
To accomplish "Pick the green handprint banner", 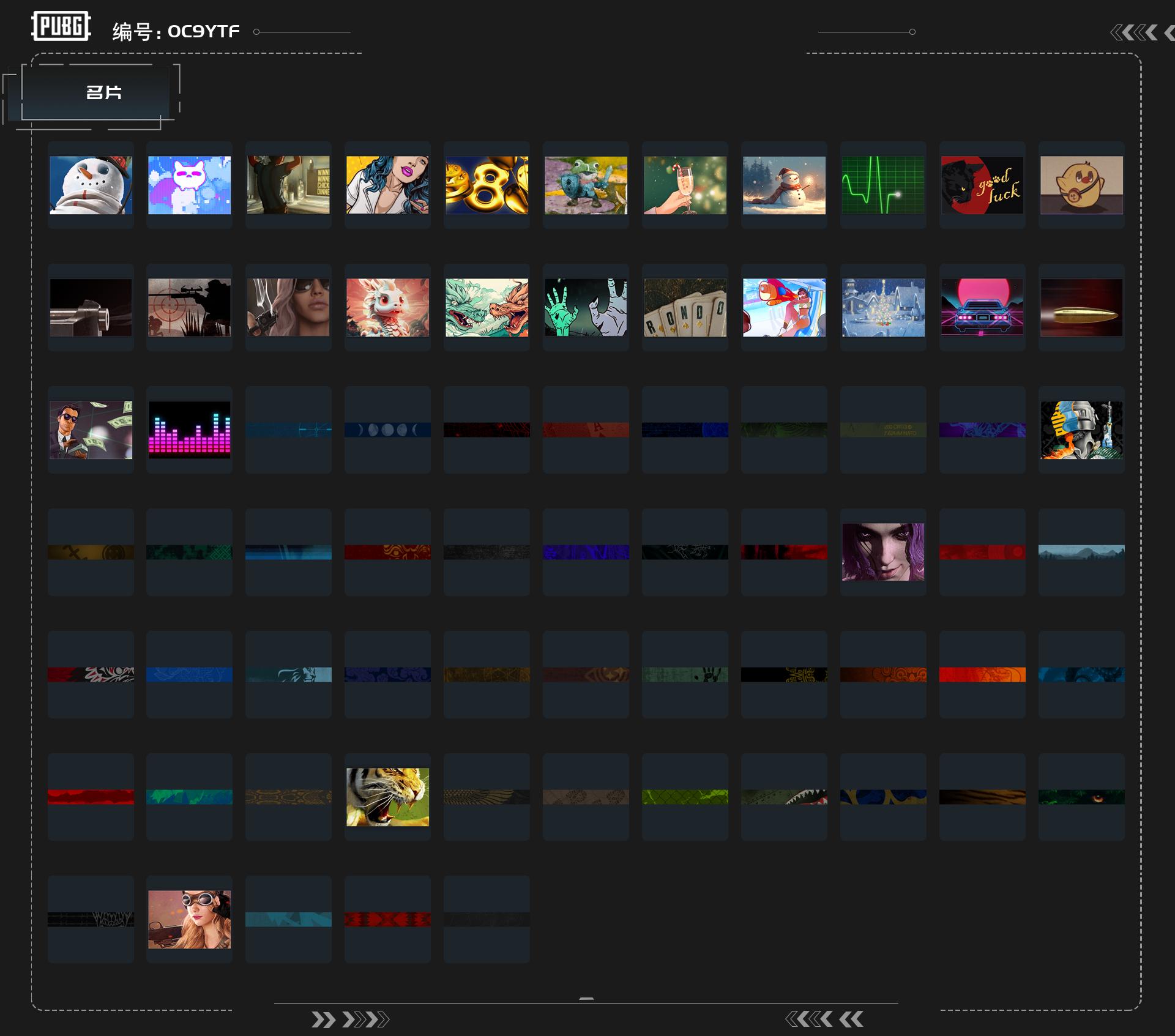I will [685, 674].
